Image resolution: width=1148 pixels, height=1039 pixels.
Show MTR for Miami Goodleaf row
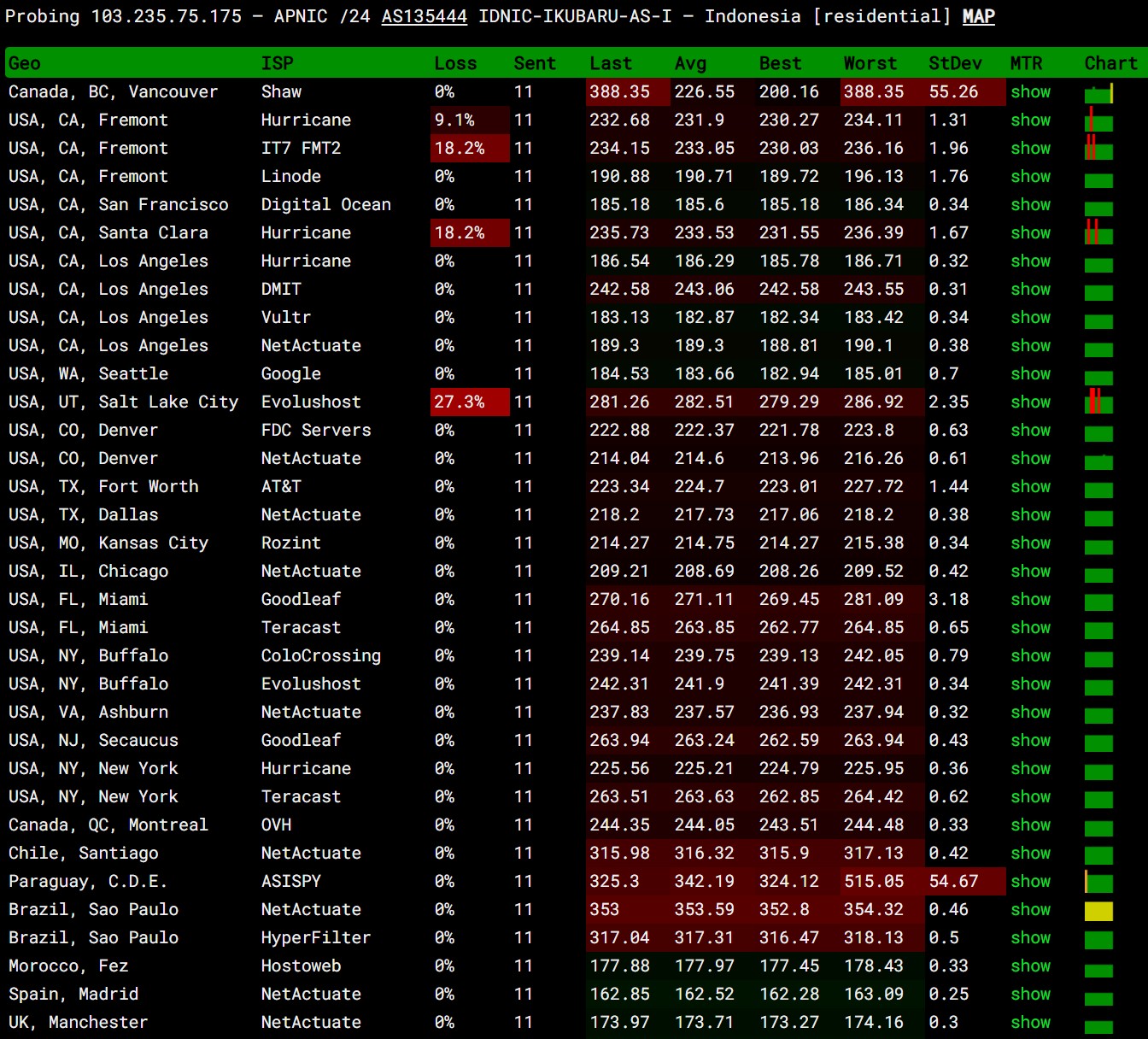1030,599
